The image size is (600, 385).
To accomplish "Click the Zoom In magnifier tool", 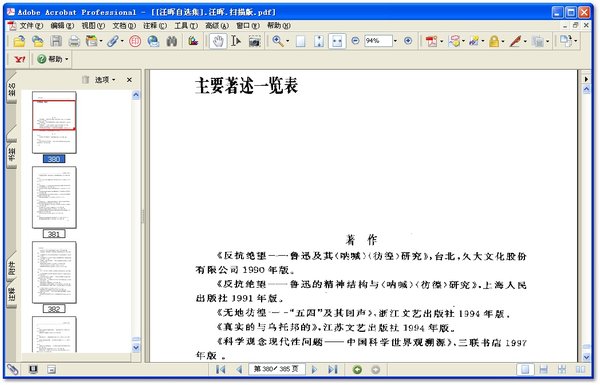I will click(x=278, y=41).
